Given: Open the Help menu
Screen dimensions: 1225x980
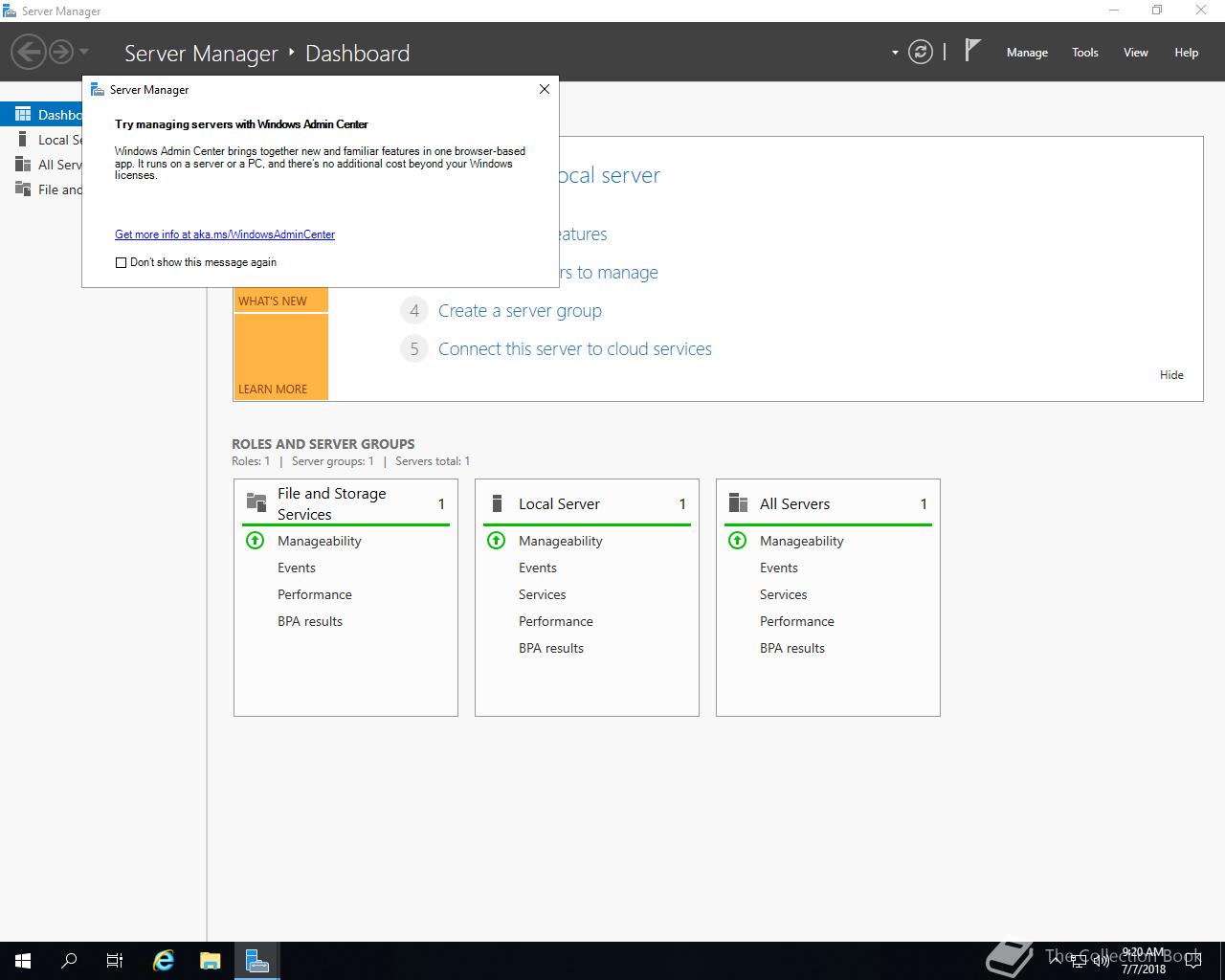Looking at the screenshot, I should tap(1187, 53).
